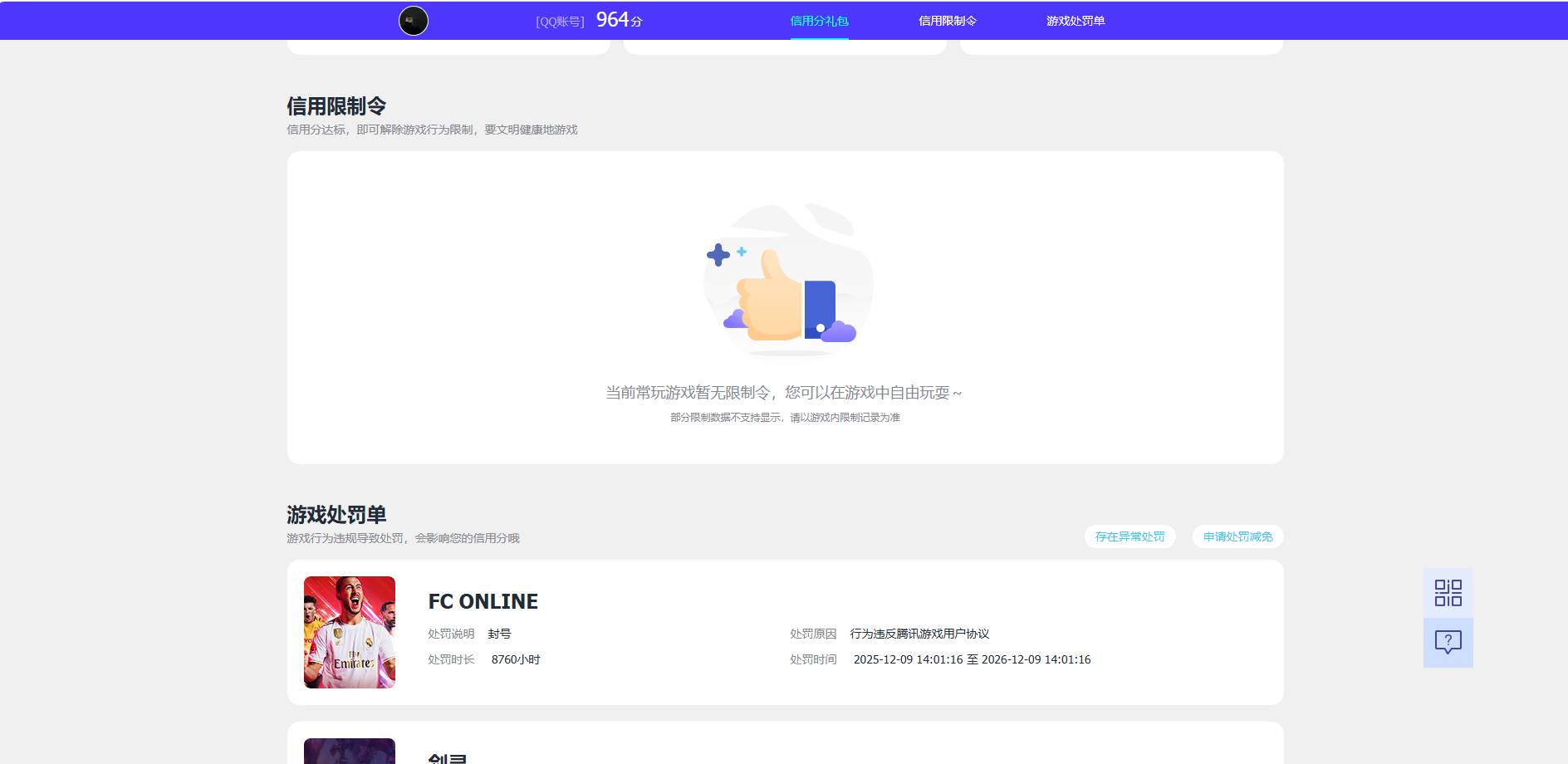The height and width of the screenshot is (764, 1568).
Task: Click the 信用分达标 subtitle text
Action: [432, 130]
